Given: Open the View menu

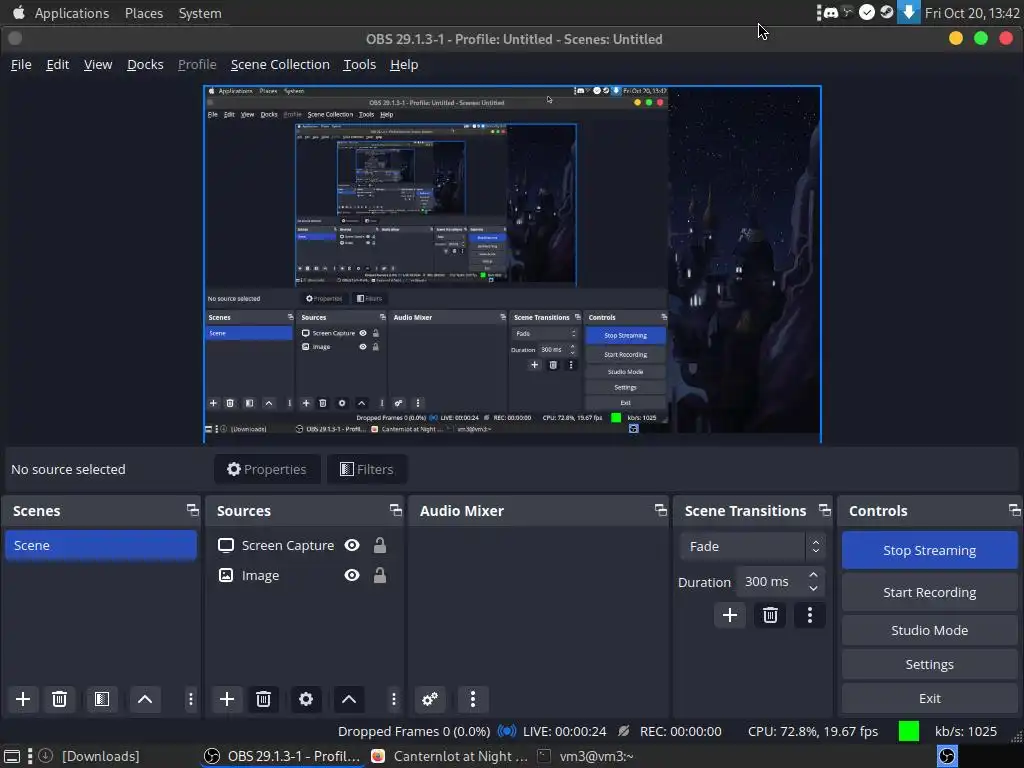Looking at the screenshot, I should point(98,65).
